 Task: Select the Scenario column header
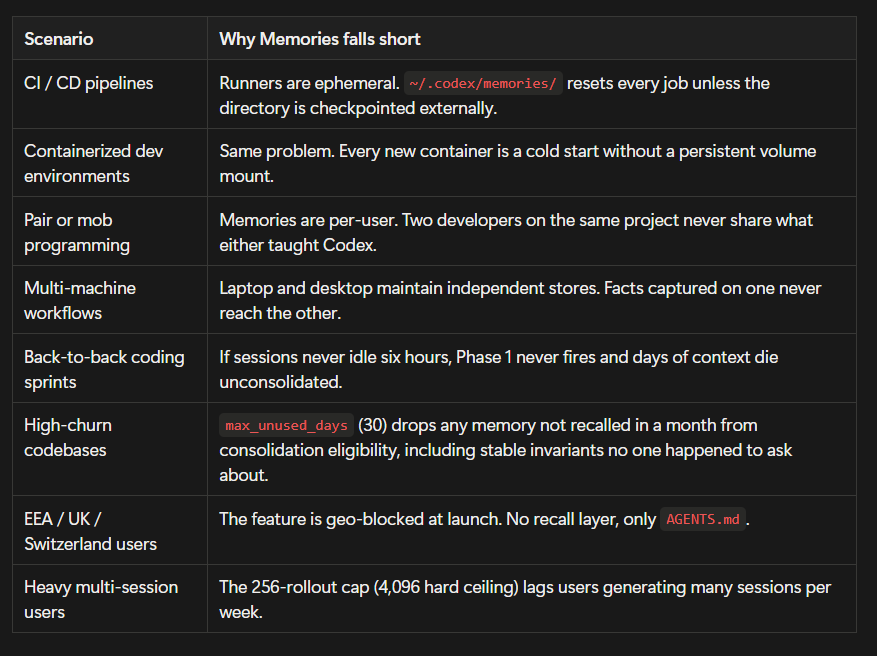pyautogui.click(x=59, y=39)
